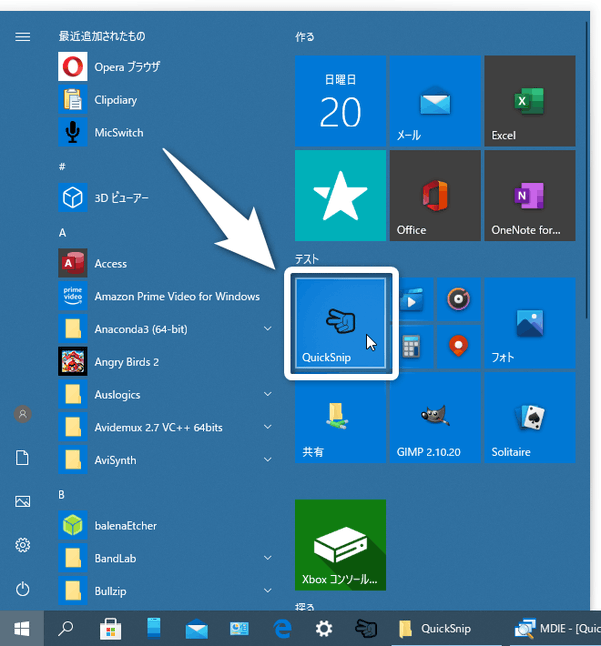Screen dimensions: 601x646
Task: Open the Opera browser app
Action: tap(165, 67)
